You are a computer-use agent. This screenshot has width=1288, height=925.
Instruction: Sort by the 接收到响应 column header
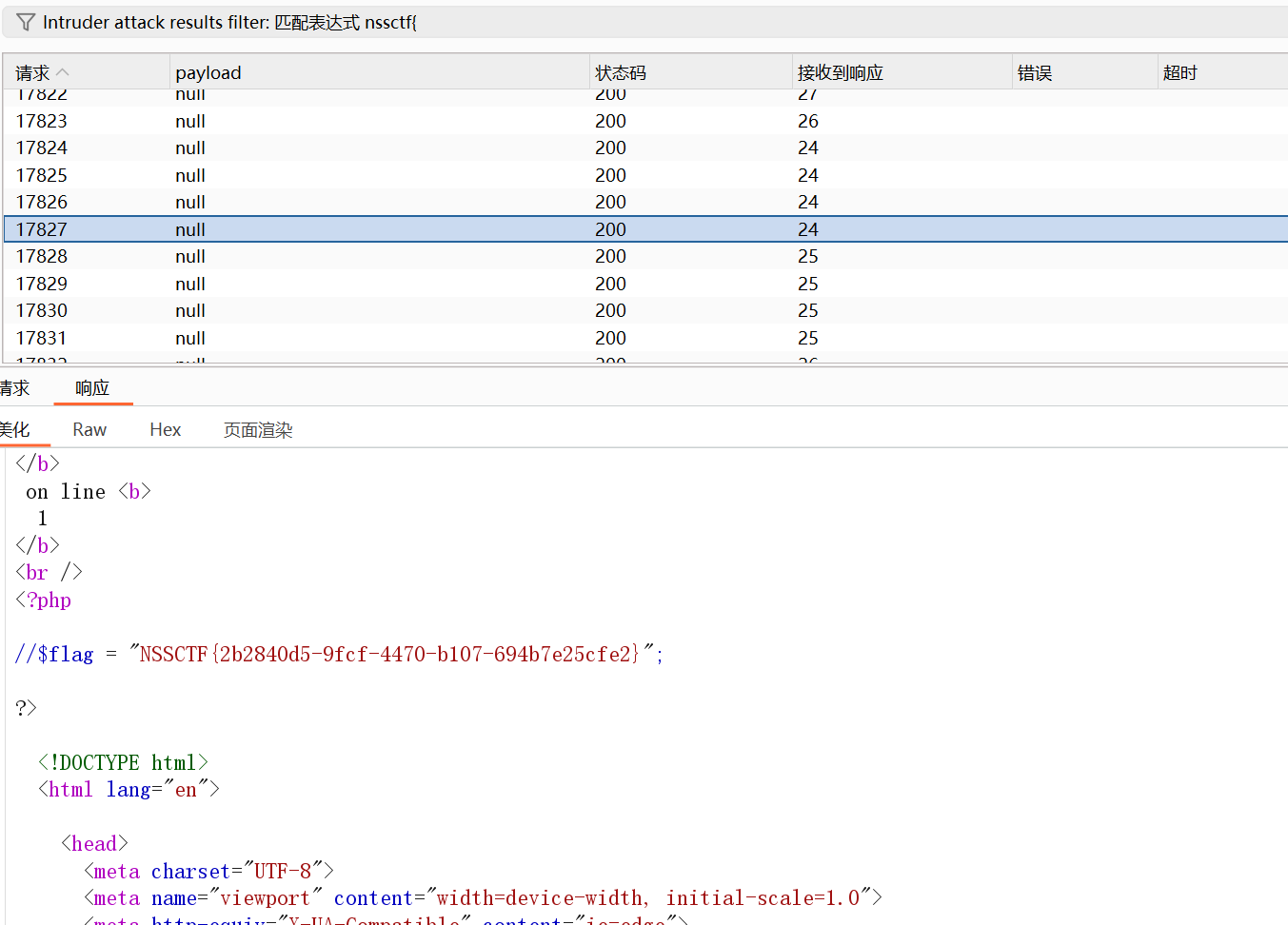pyautogui.click(x=902, y=72)
